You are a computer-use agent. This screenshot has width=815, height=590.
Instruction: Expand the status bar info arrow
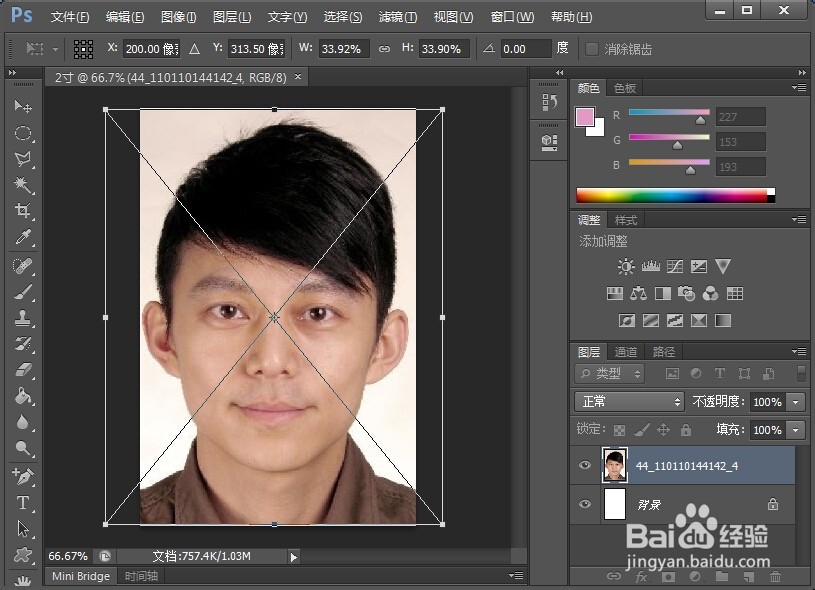[x=294, y=557]
